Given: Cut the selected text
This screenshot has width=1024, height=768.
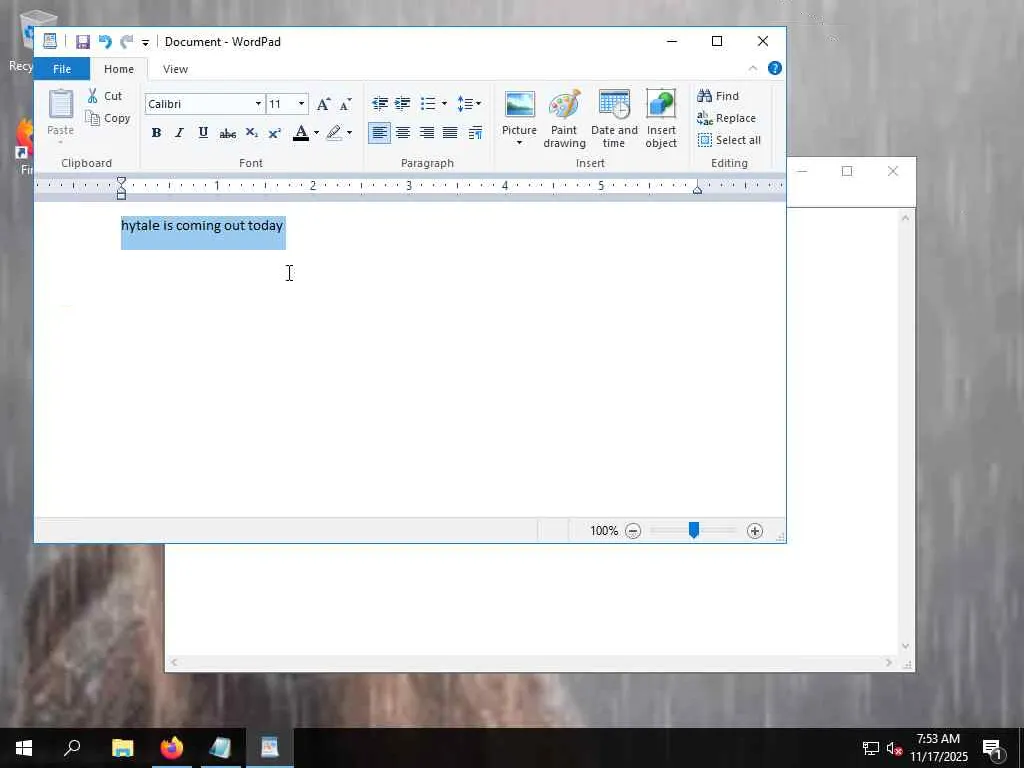Looking at the screenshot, I should pyautogui.click(x=105, y=96).
